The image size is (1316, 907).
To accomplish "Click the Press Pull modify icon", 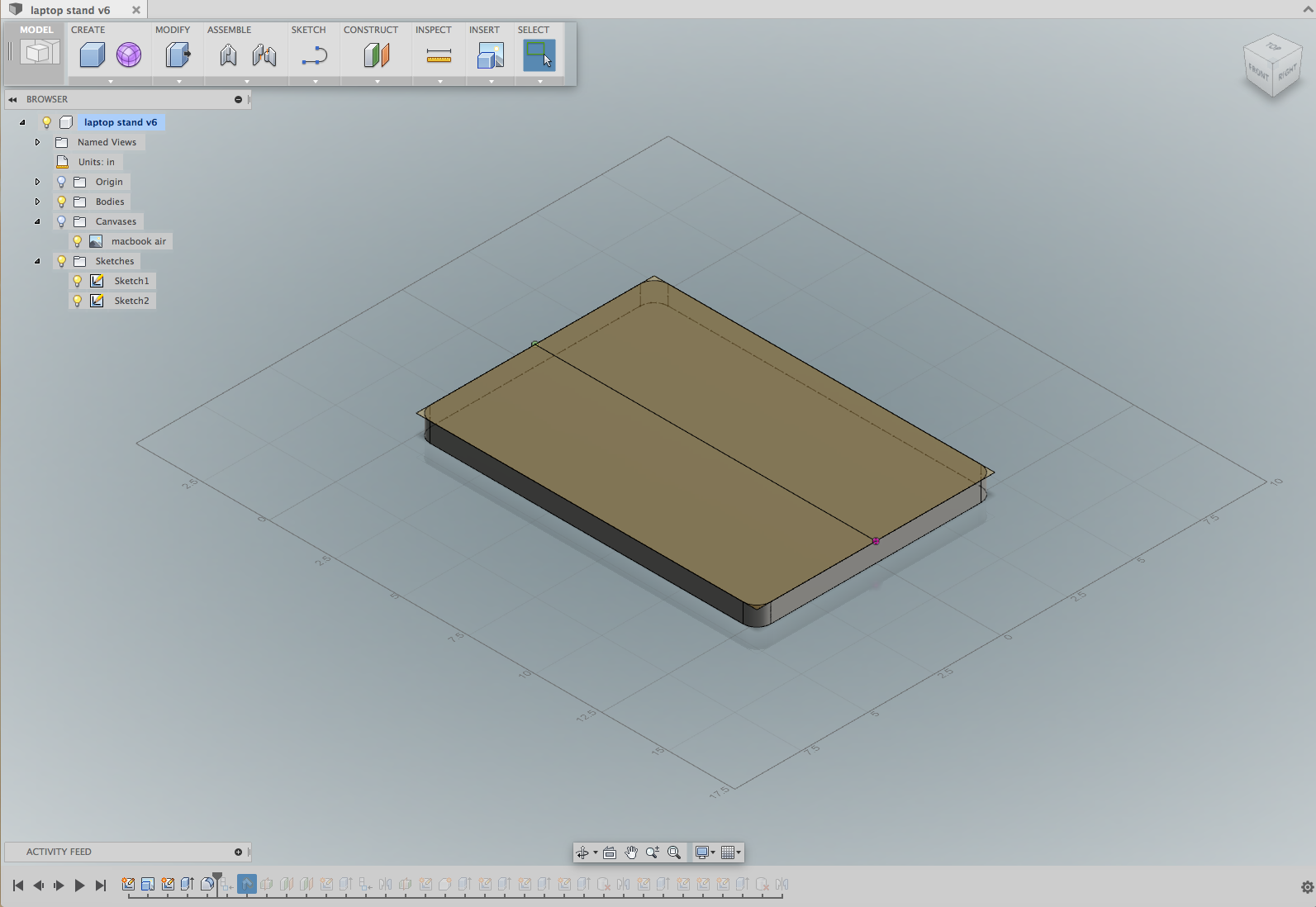I will (178, 55).
